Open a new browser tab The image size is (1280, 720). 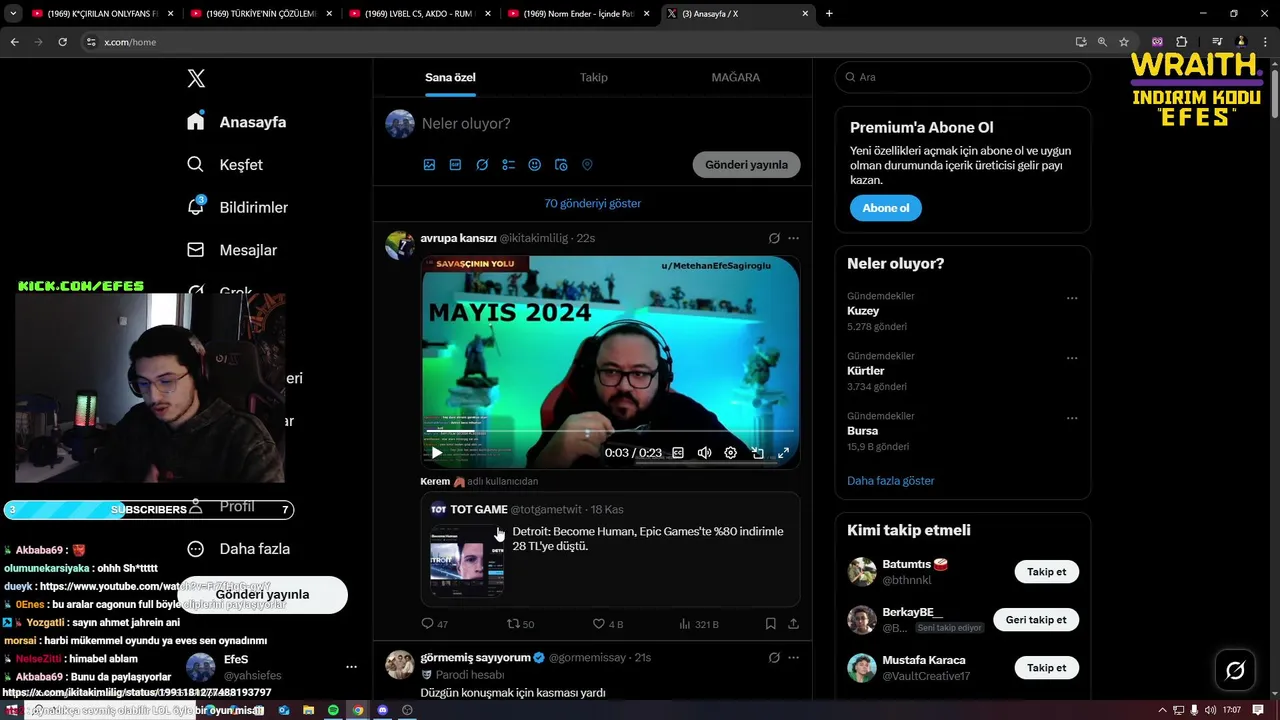[829, 14]
